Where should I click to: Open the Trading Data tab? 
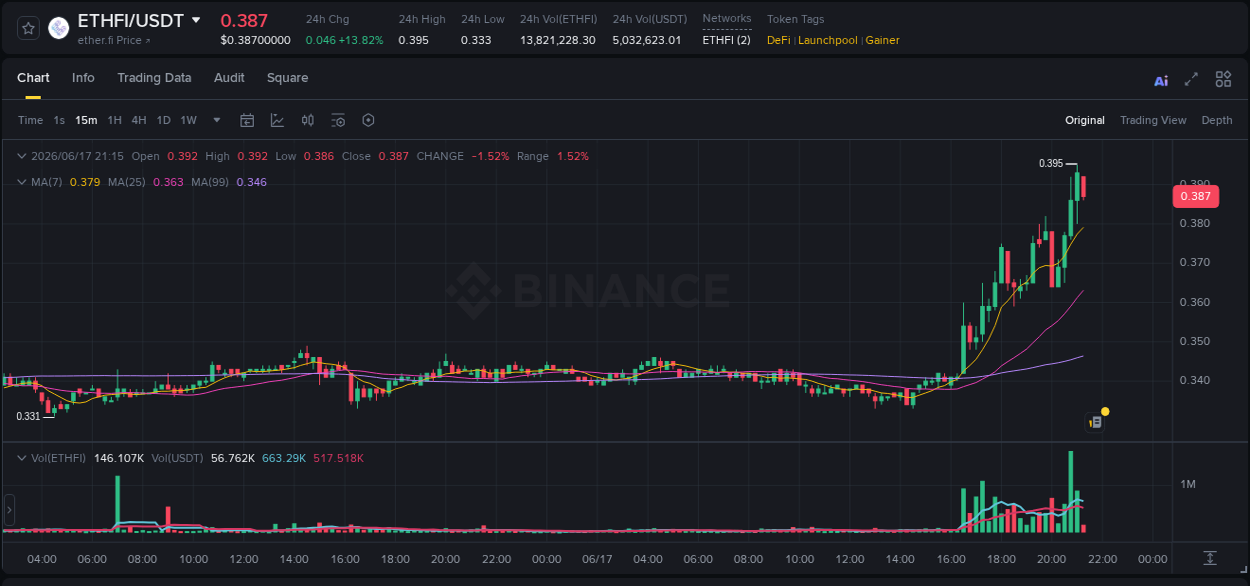(x=154, y=78)
